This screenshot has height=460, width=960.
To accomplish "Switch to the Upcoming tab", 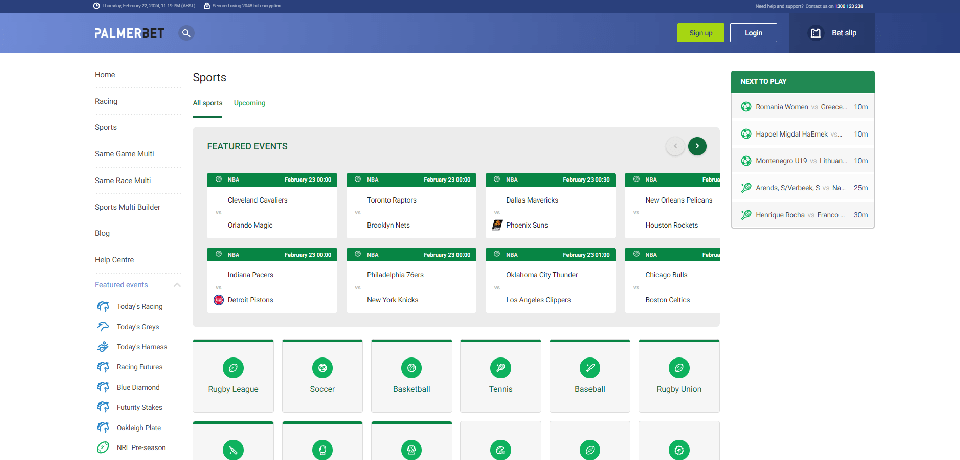I will point(249,103).
